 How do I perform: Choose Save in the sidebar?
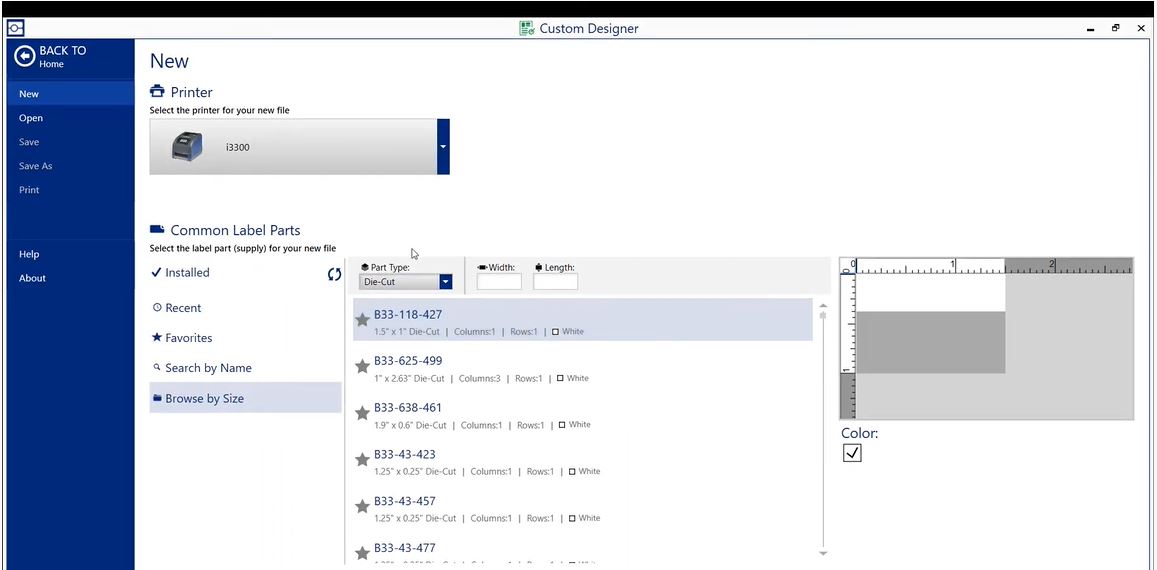(x=70, y=142)
